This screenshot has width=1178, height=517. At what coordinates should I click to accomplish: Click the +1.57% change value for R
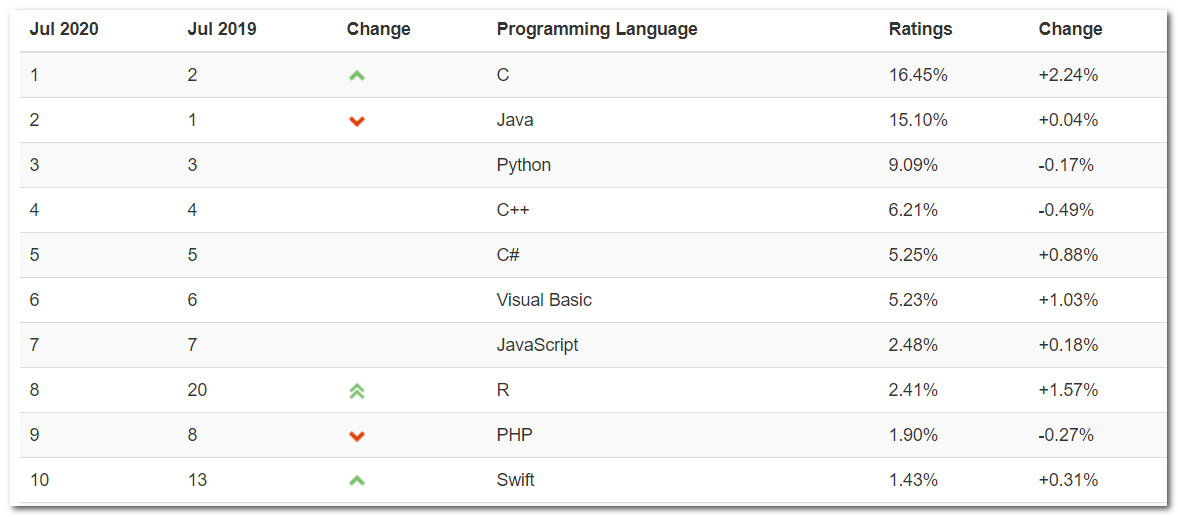1068,390
